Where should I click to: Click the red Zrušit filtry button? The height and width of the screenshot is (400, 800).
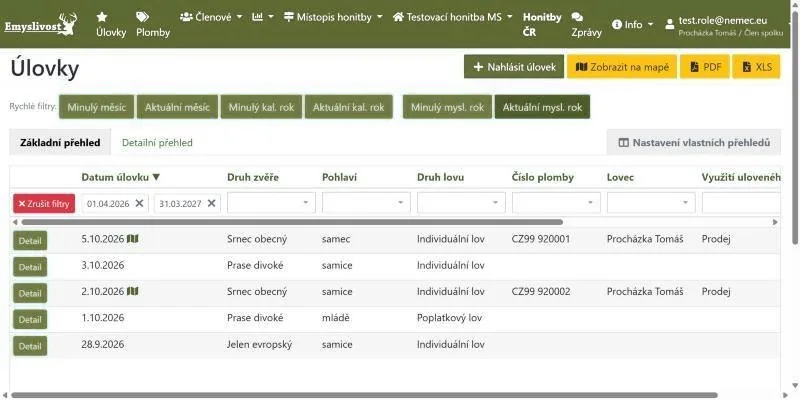coord(44,203)
